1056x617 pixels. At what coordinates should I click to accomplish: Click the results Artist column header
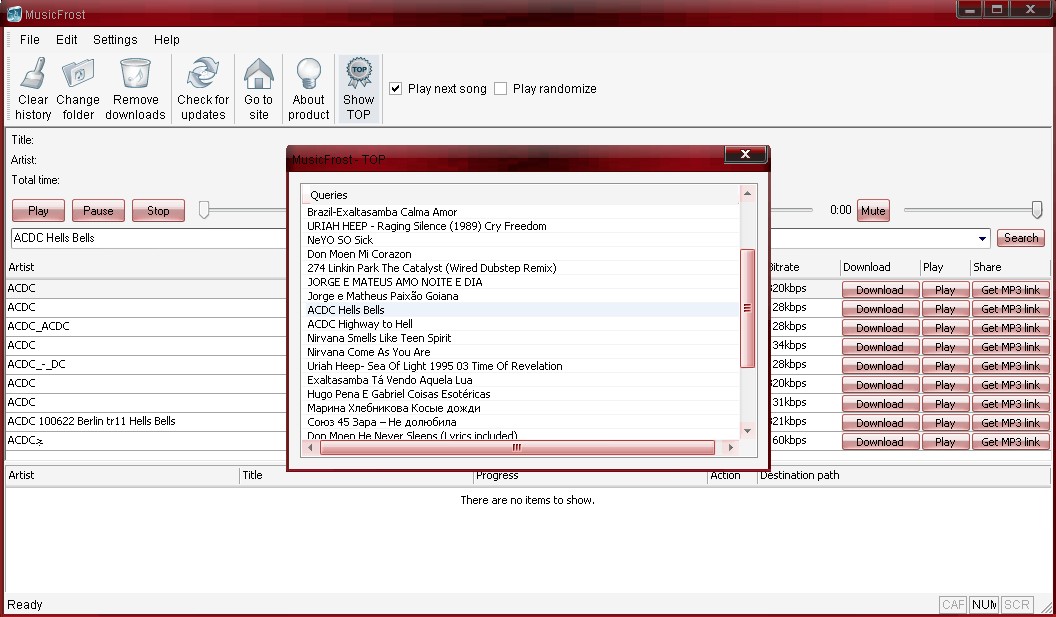coord(146,267)
